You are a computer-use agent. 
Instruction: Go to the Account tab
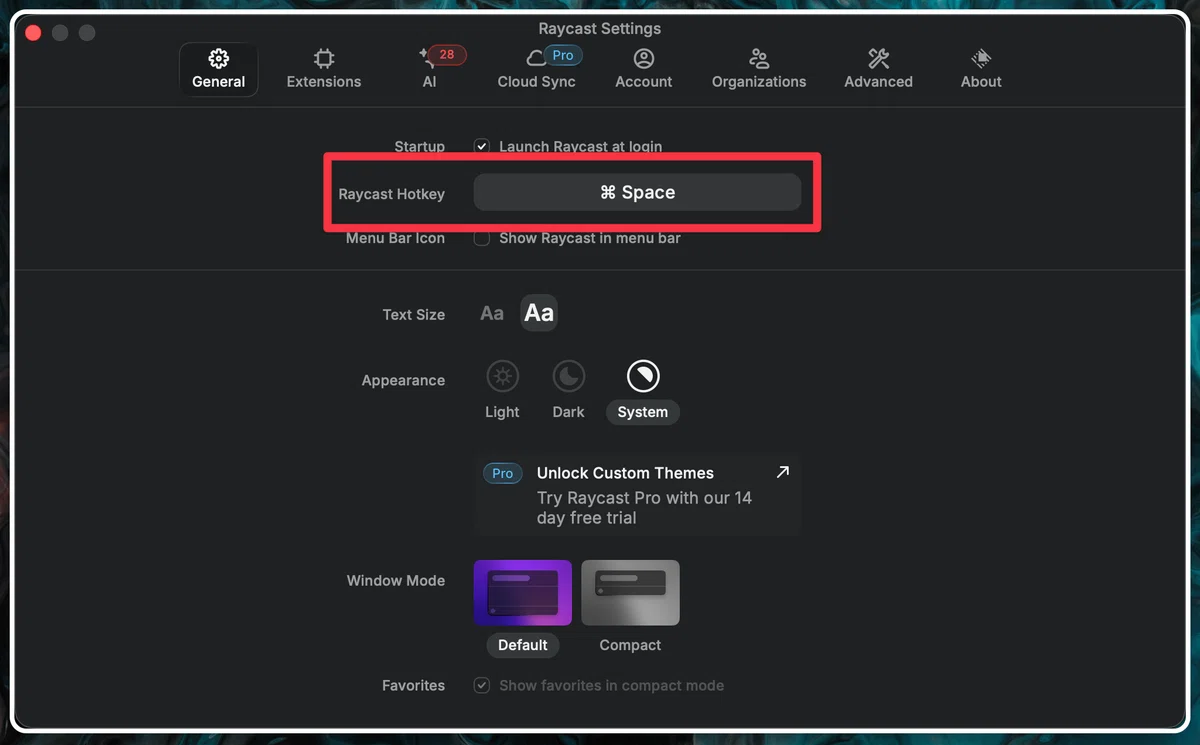pos(643,69)
